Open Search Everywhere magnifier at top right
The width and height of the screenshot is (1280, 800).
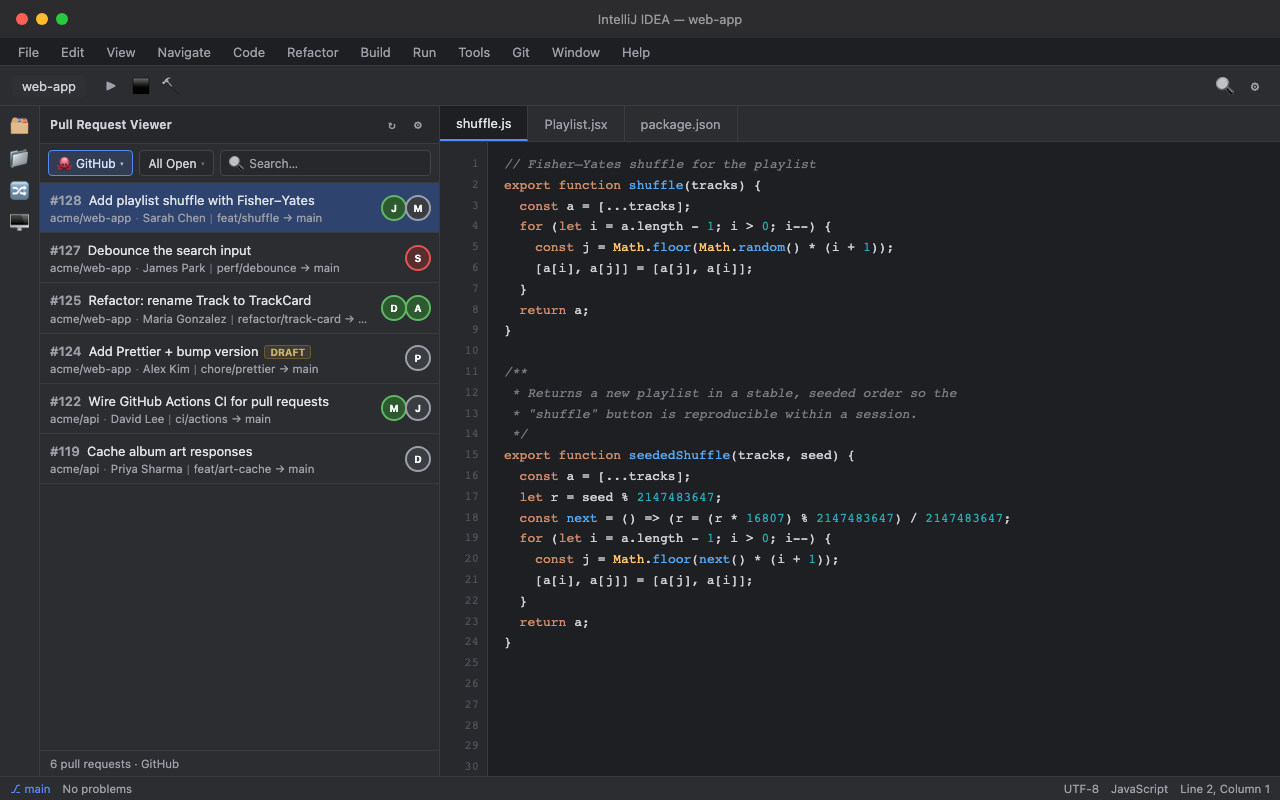pos(1224,86)
